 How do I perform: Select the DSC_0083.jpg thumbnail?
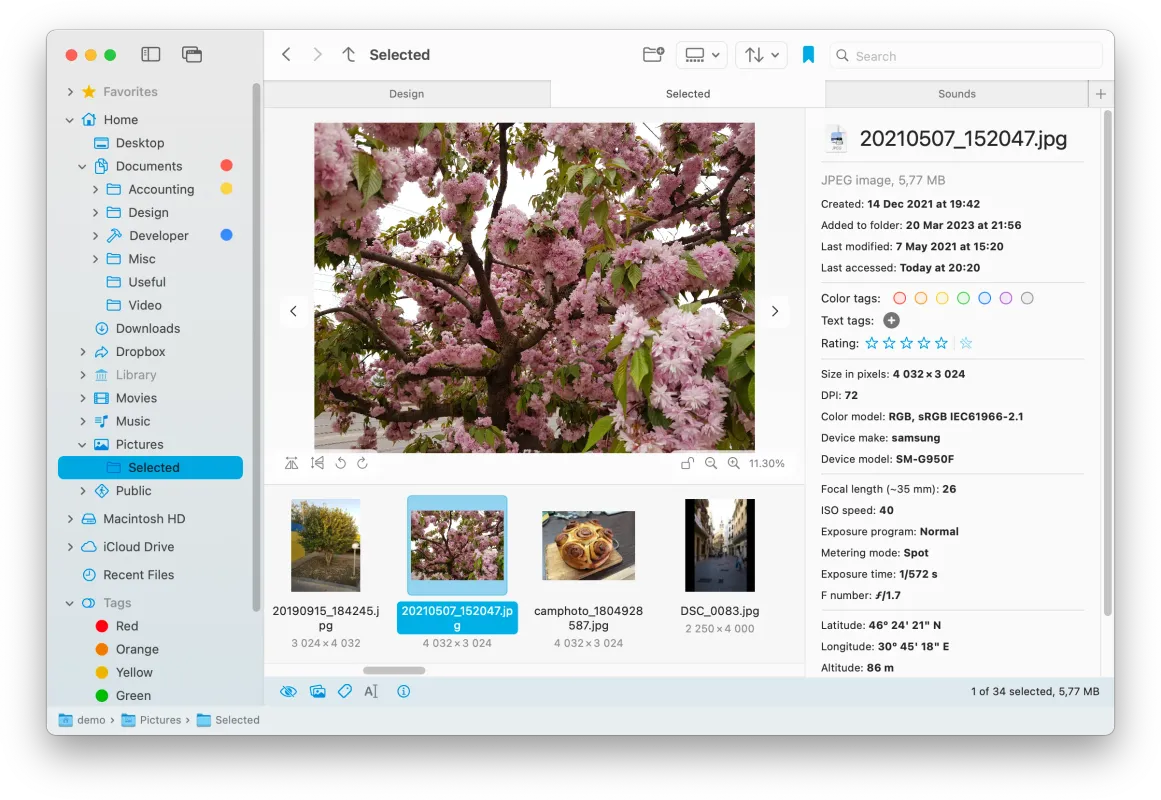pyautogui.click(x=719, y=545)
